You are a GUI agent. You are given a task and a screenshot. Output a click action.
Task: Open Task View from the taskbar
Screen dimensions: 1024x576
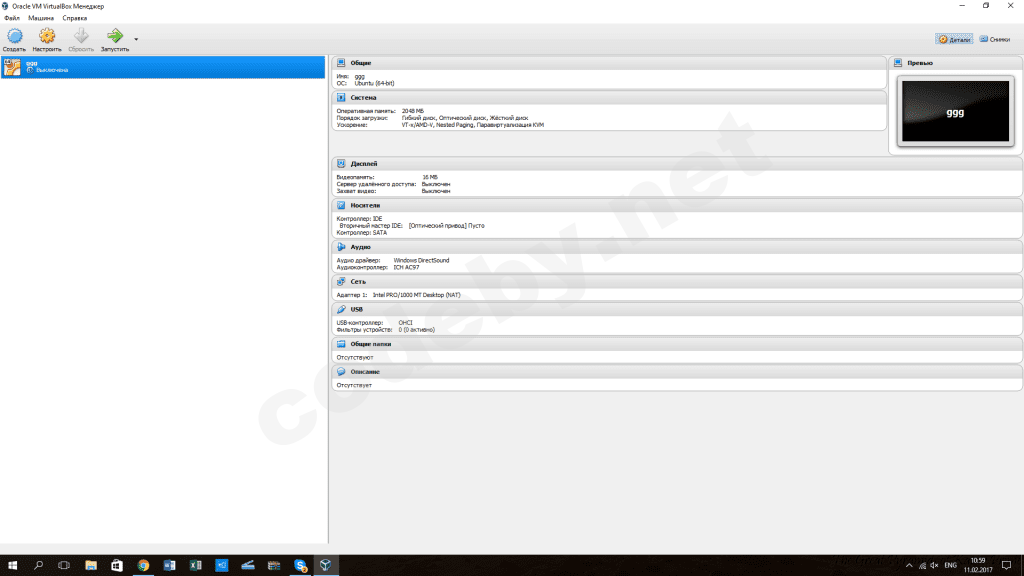click(x=64, y=566)
